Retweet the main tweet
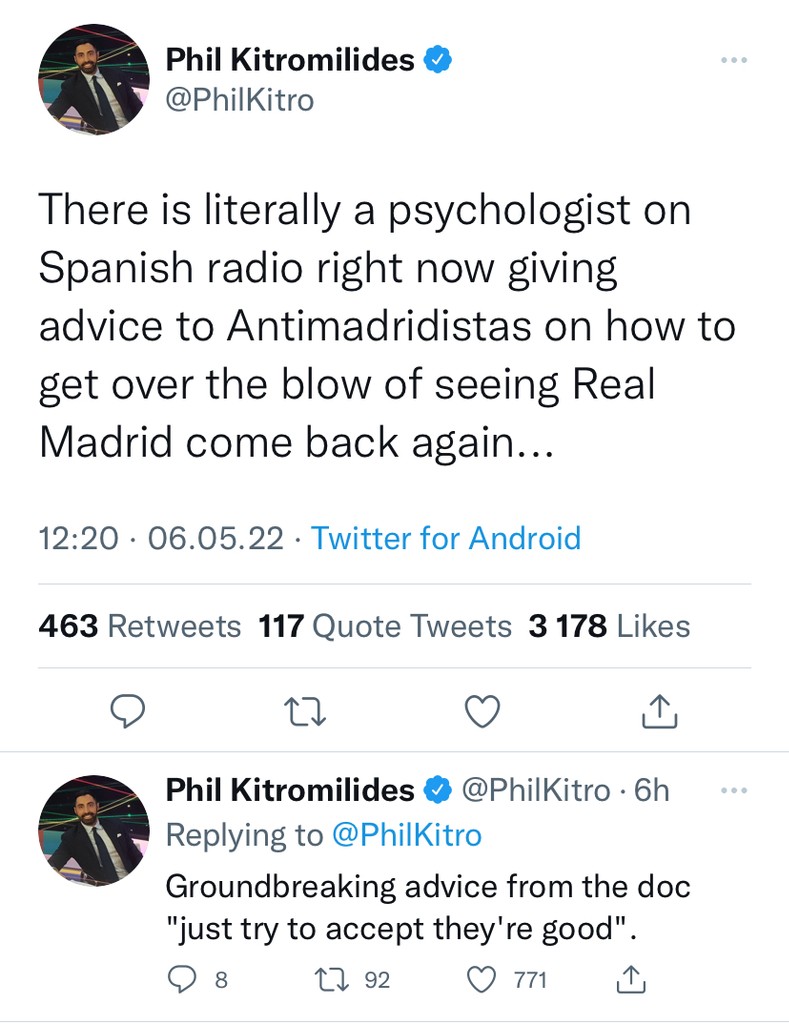Viewport: 789px width, 1024px height. [x=300, y=711]
